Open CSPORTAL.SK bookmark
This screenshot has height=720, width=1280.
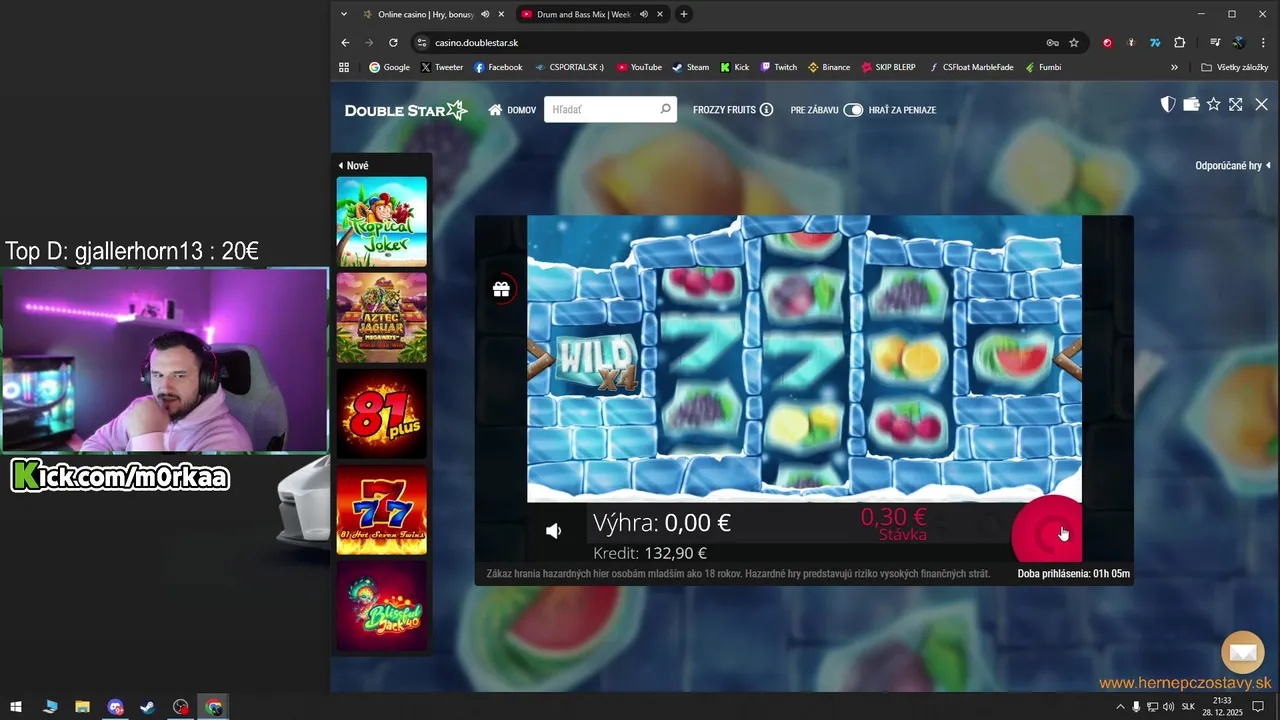[x=569, y=68]
